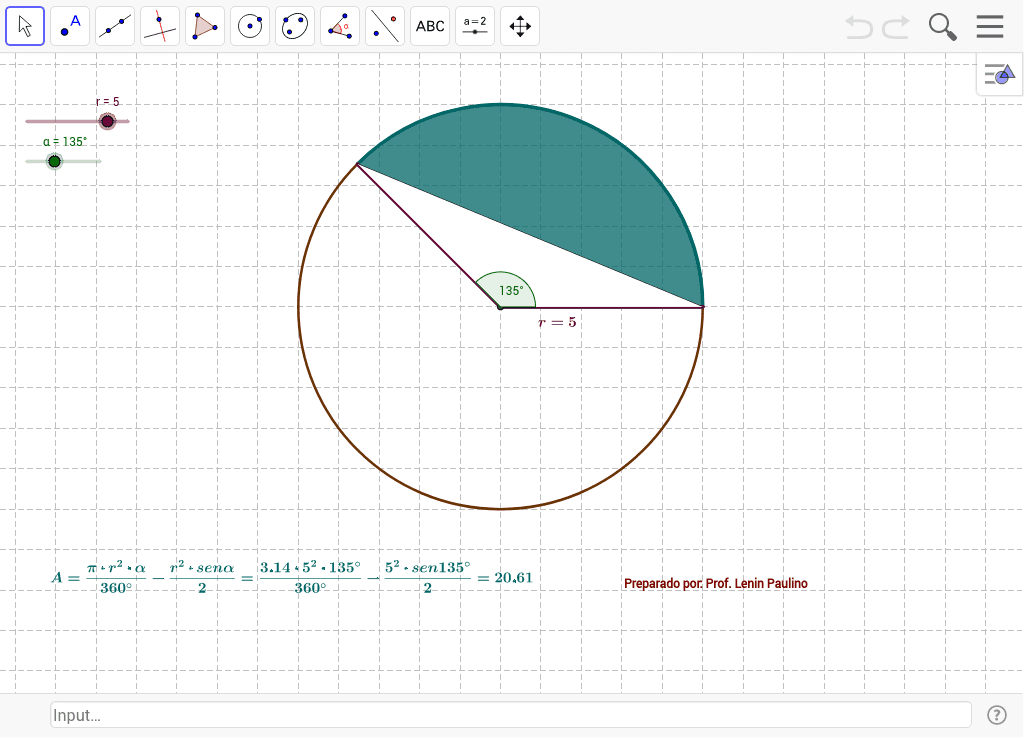Open the hamburger main menu
Viewport: 1024px width, 738px height.
point(990,26)
